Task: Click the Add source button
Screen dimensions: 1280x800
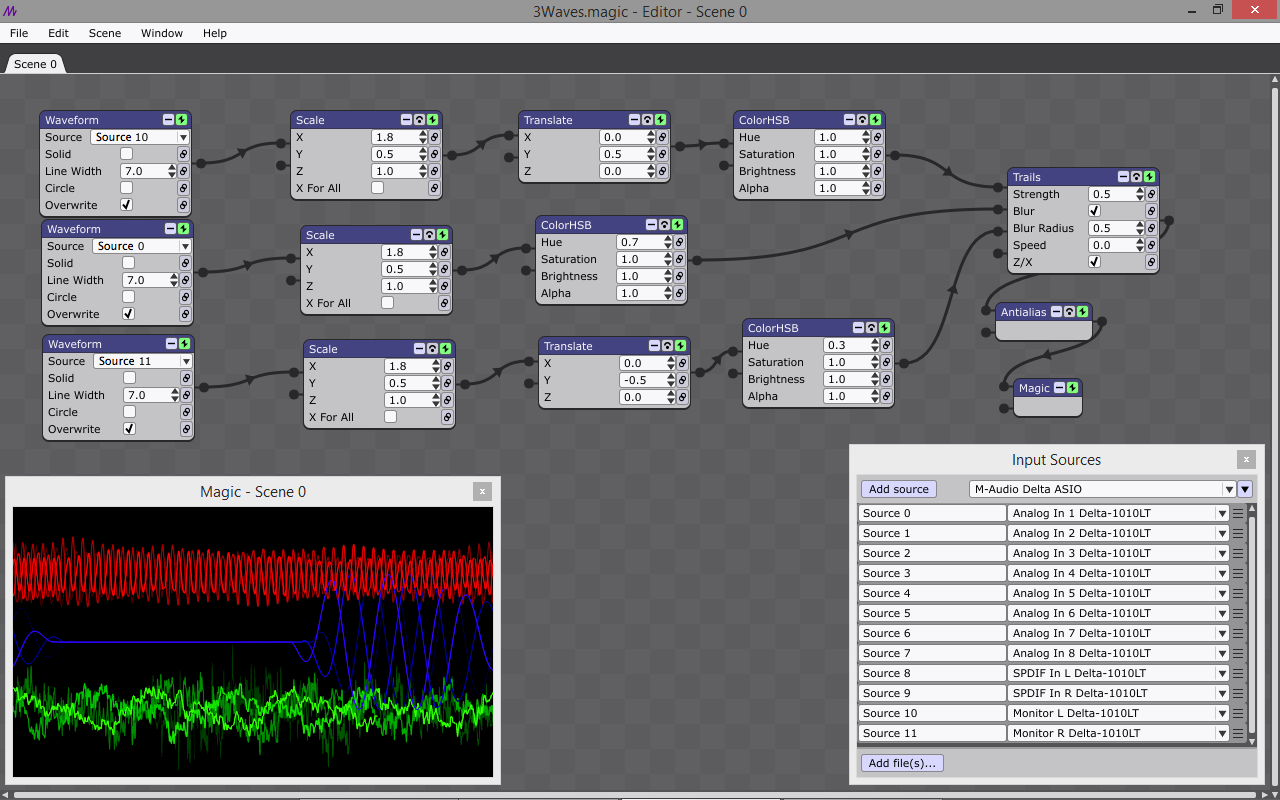Action: coord(899,489)
